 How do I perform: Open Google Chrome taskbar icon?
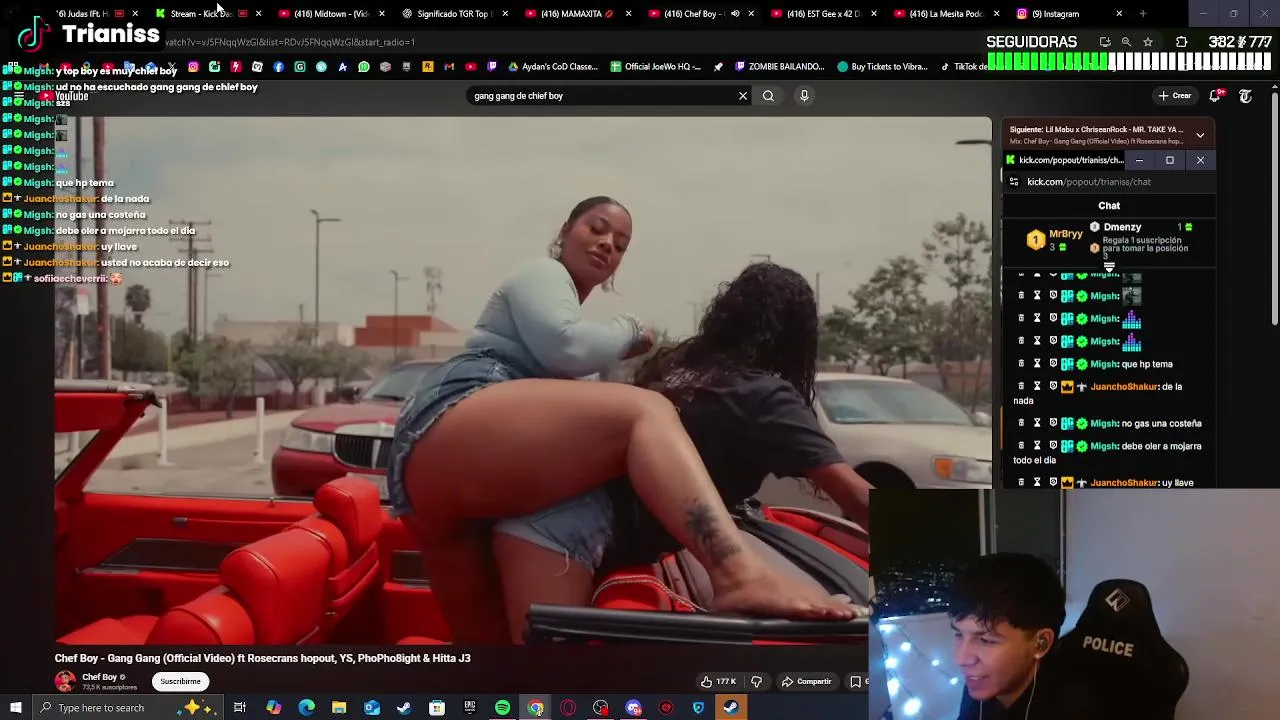[536, 708]
